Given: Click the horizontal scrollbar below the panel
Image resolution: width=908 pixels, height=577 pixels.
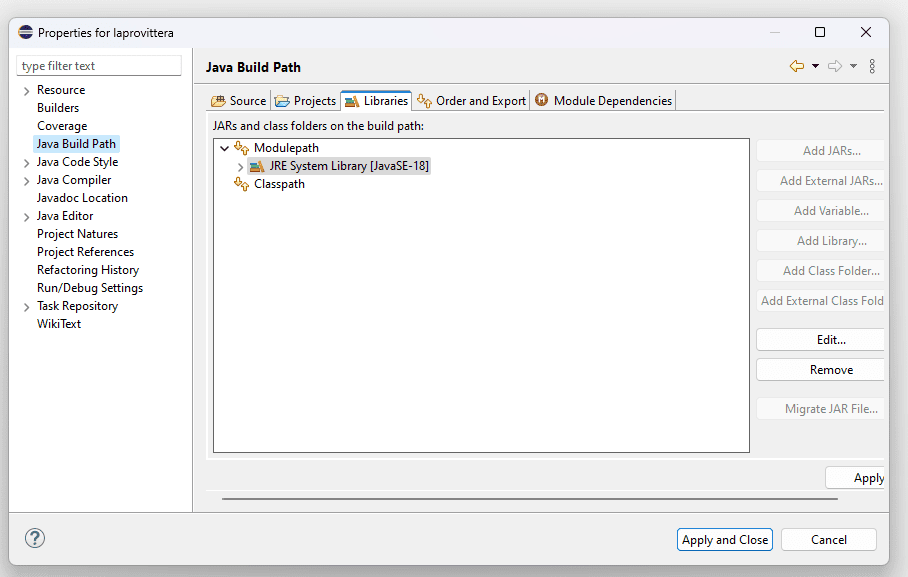Looking at the screenshot, I should (530, 498).
